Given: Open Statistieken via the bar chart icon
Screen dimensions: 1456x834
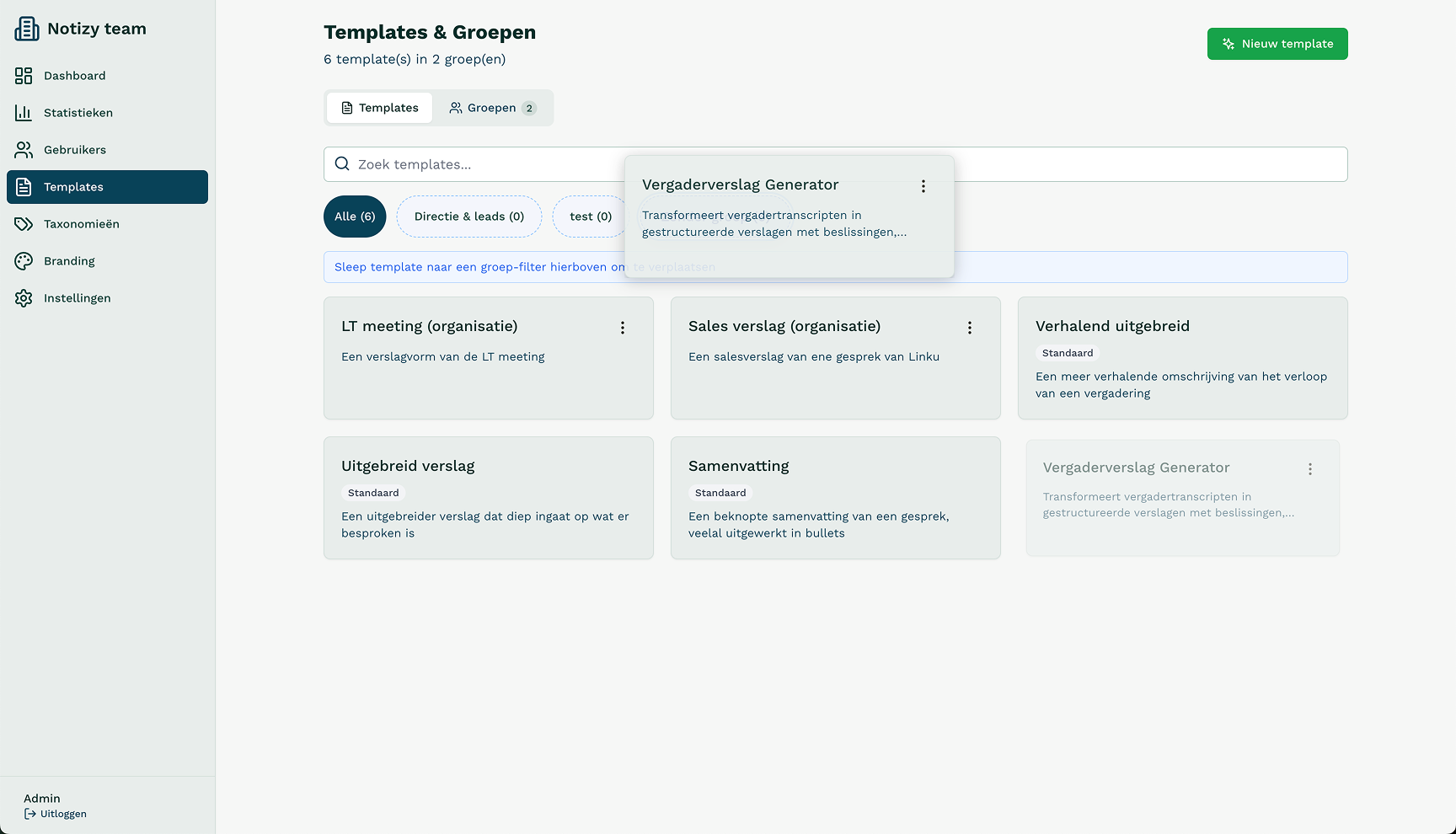Looking at the screenshot, I should 24,113.
